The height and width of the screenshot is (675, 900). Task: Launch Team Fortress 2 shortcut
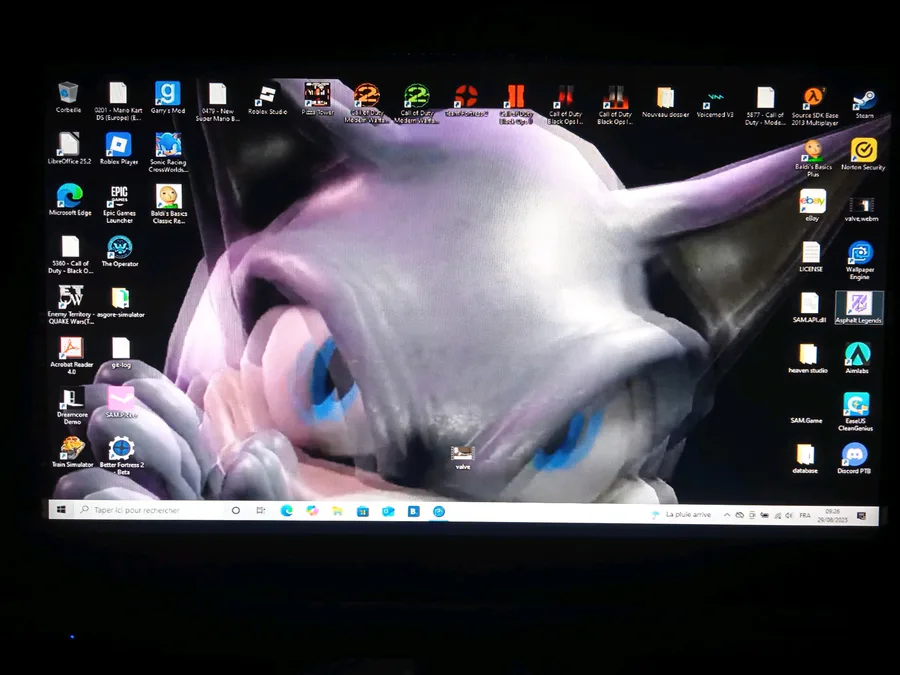(x=466, y=100)
